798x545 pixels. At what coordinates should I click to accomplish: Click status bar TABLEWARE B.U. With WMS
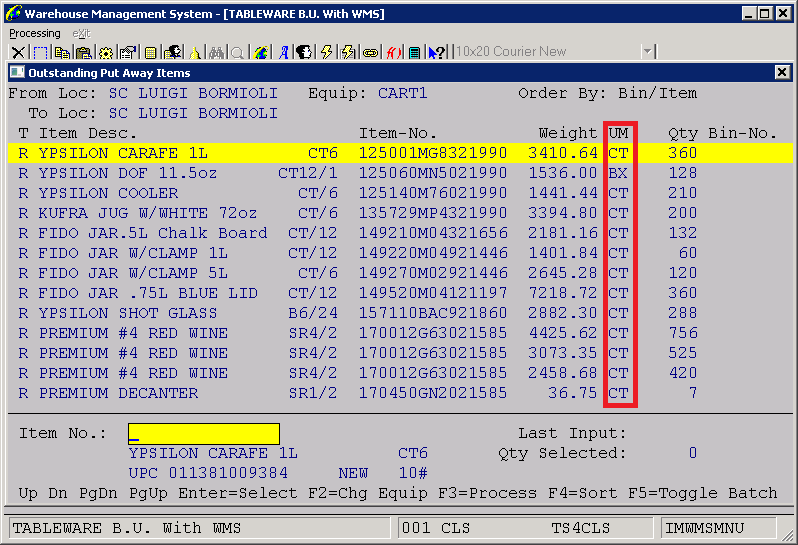(127, 528)
